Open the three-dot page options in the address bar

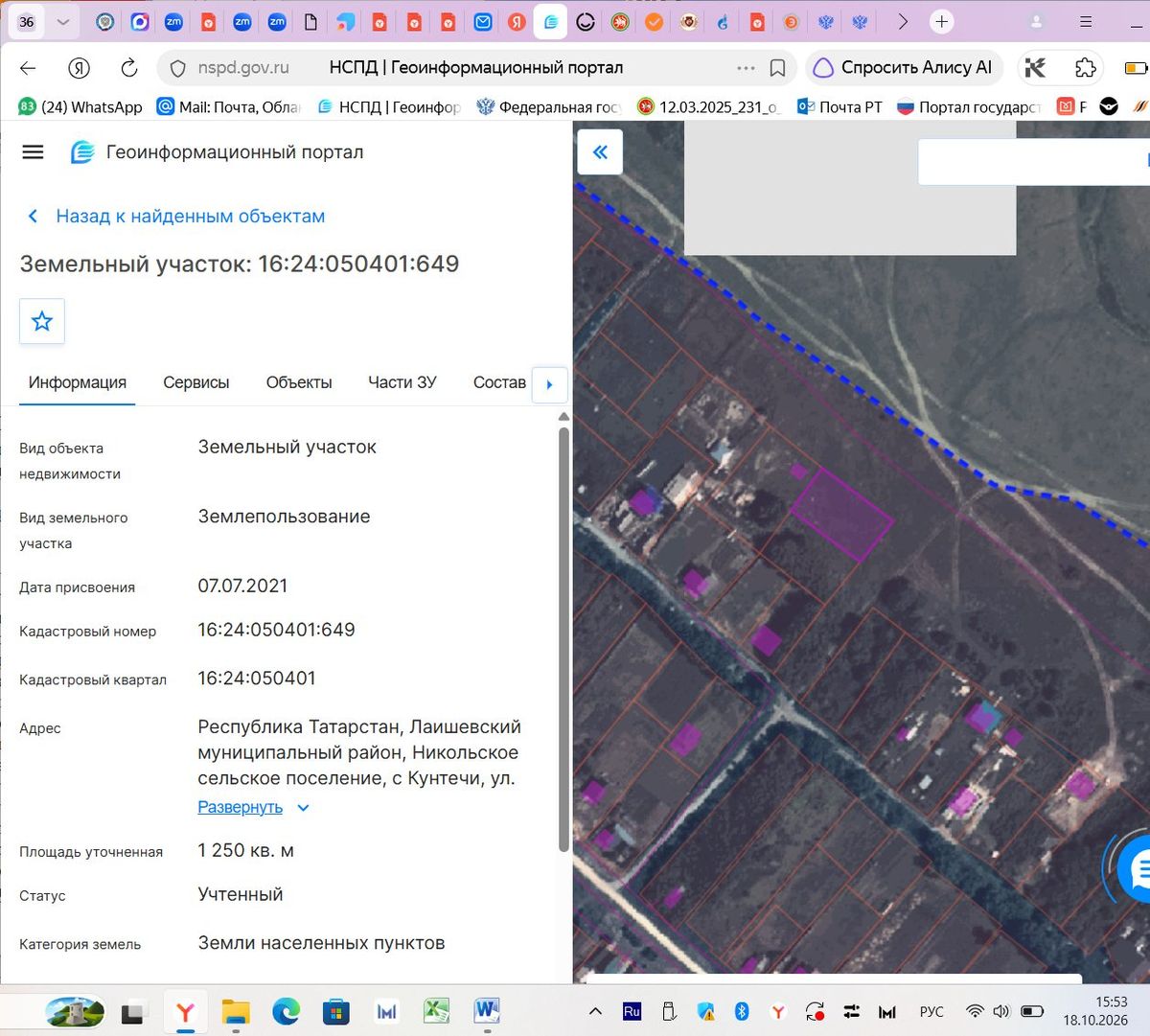click(746, 68)
